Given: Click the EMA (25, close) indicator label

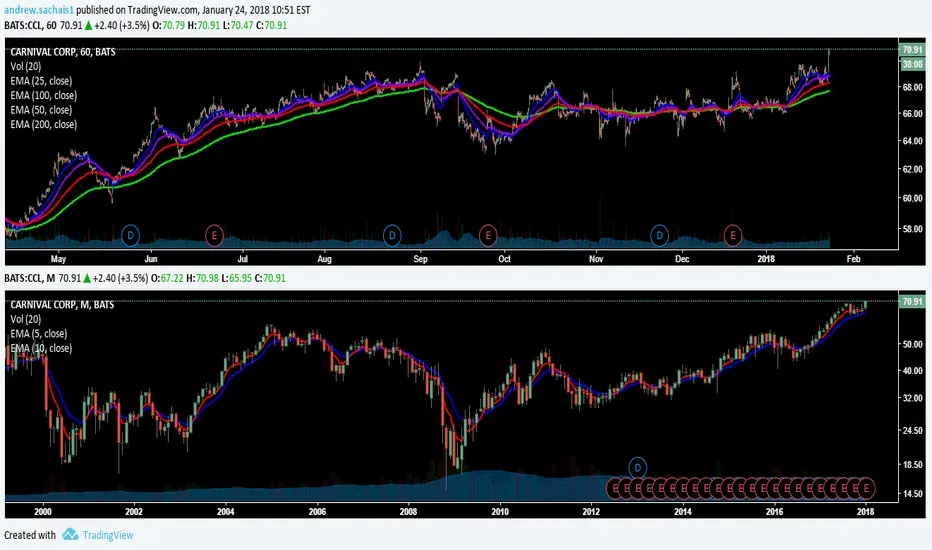Looking at the screenshot, I should coord(41,81).
